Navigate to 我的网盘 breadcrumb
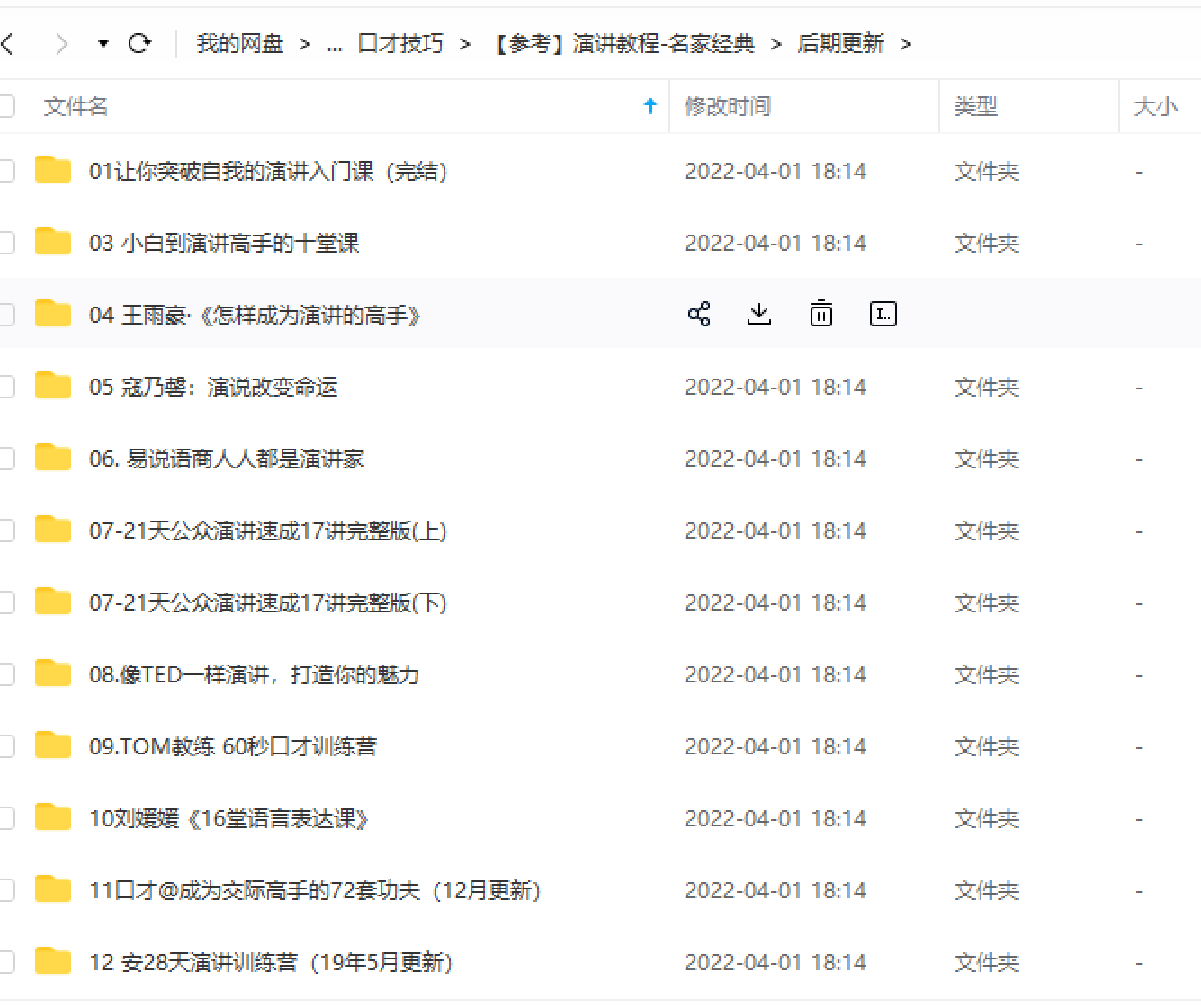Viewport: 1201px width, 1008px height. (x=239, y=43)
